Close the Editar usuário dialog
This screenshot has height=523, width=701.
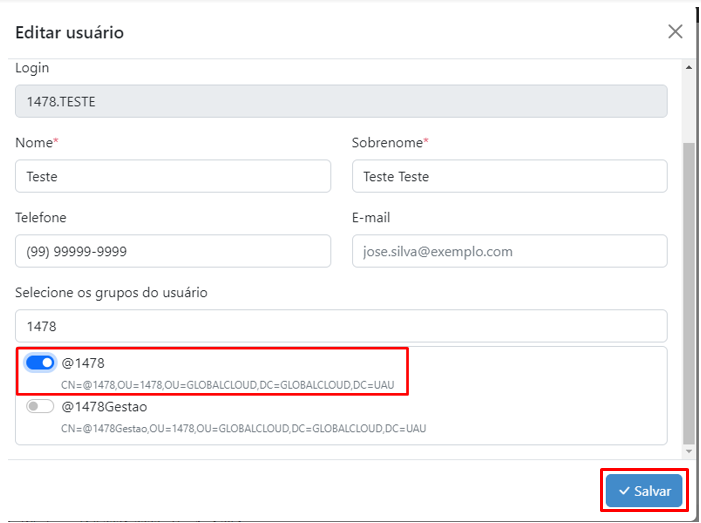[675, 32]
